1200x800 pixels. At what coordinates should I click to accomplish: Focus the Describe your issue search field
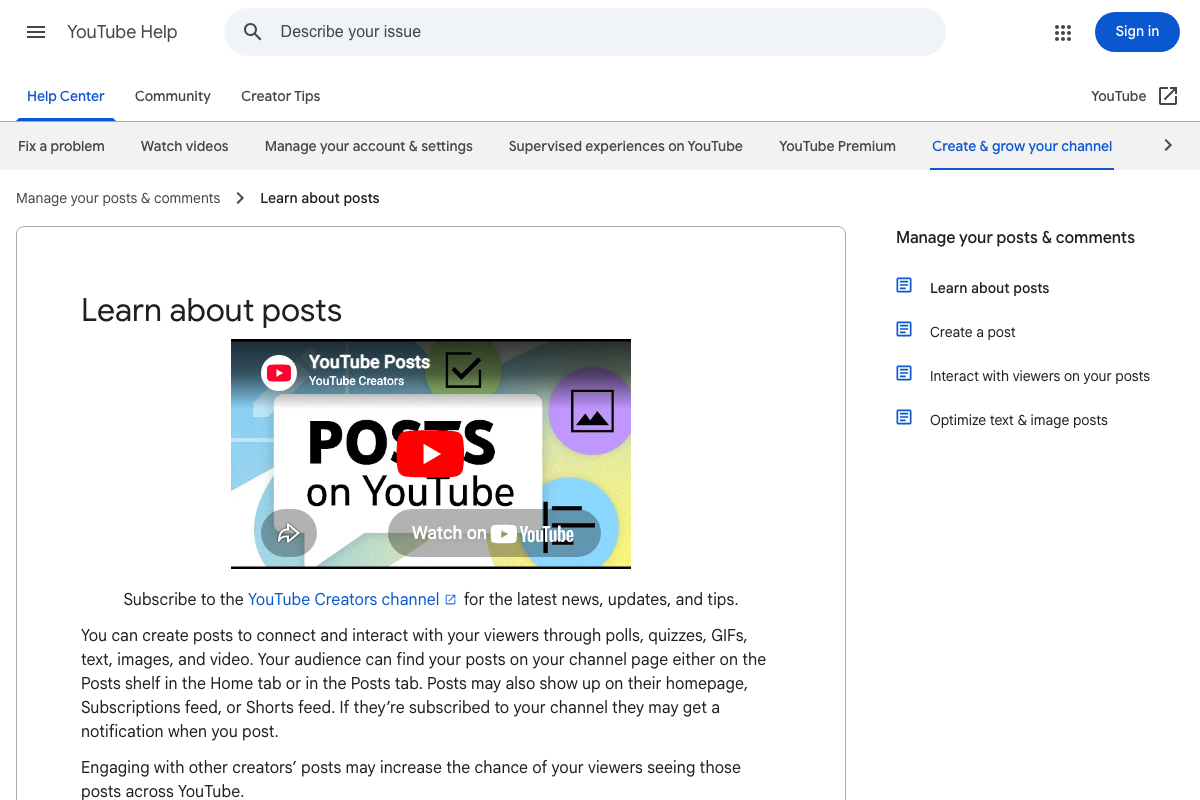[x=585, y=32]
